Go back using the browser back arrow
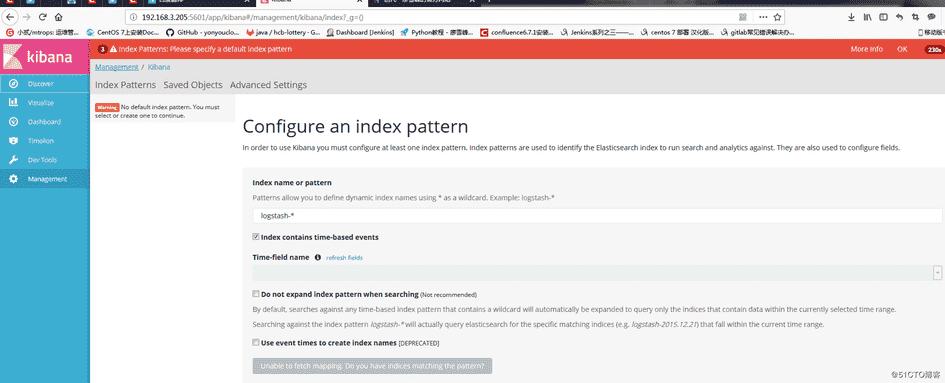 (10, 17)
